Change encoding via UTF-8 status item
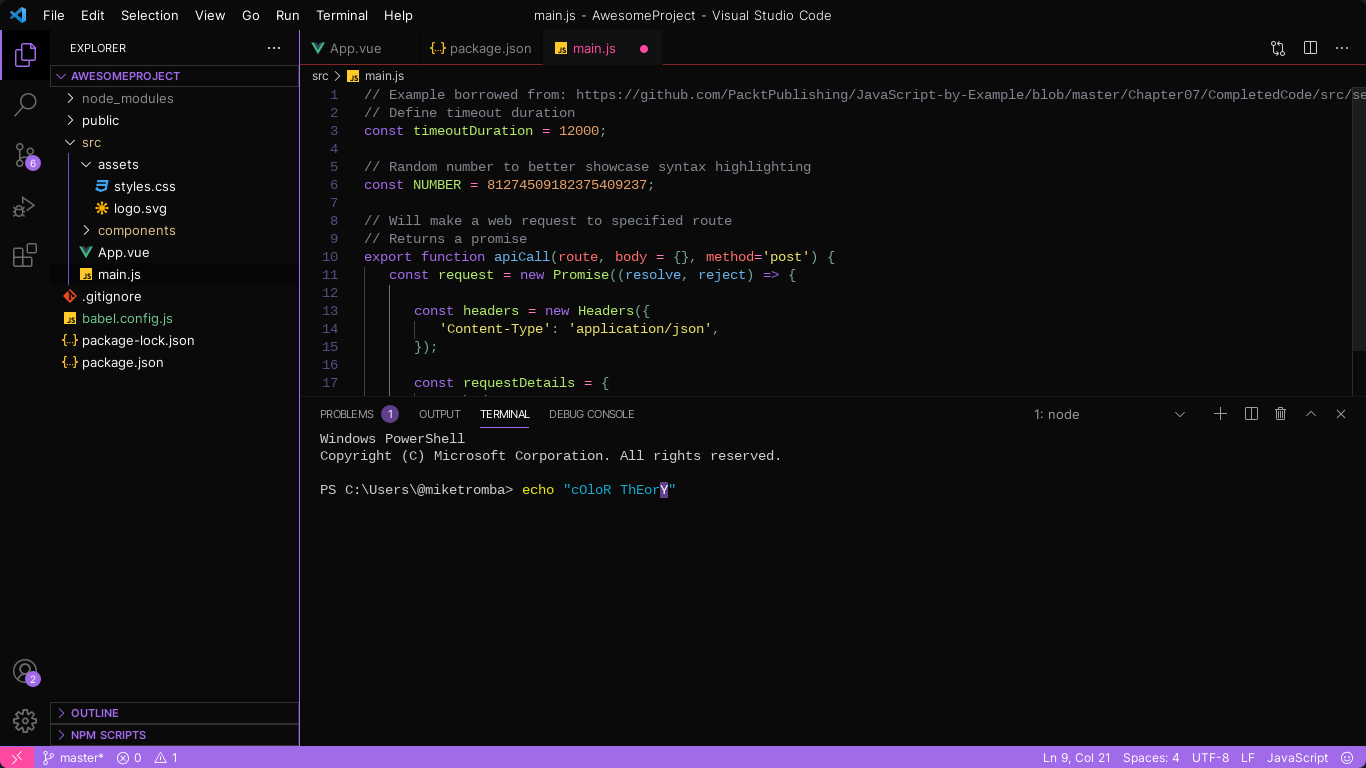 coord(1211,758)
